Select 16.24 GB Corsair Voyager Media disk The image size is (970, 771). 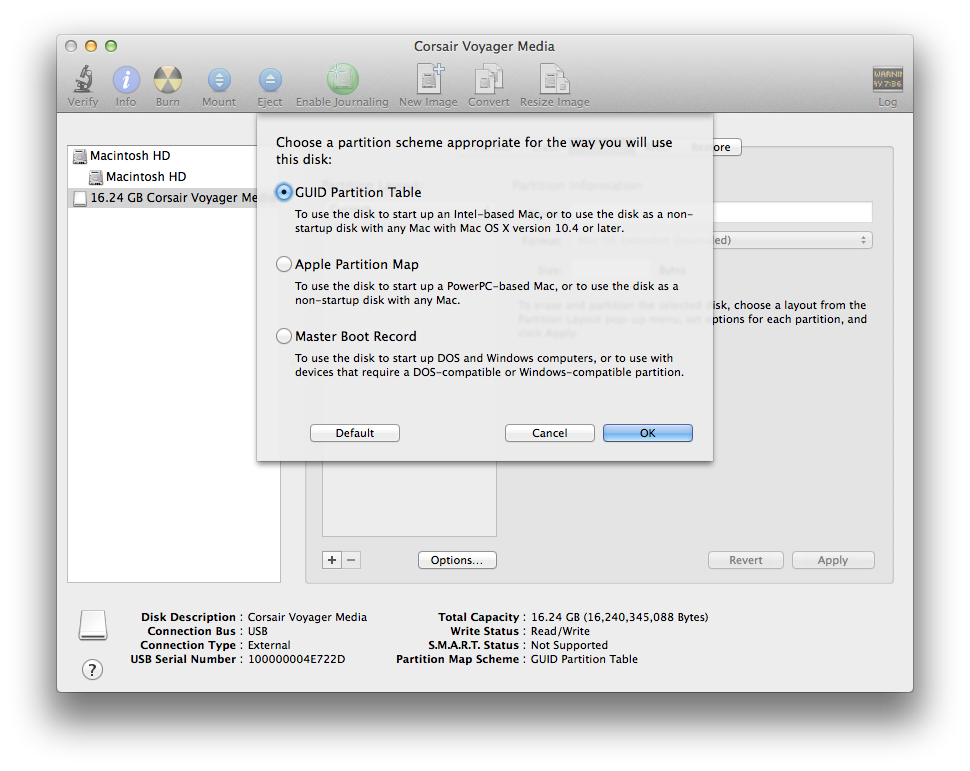pyautogui.click(x=162, y=198)
